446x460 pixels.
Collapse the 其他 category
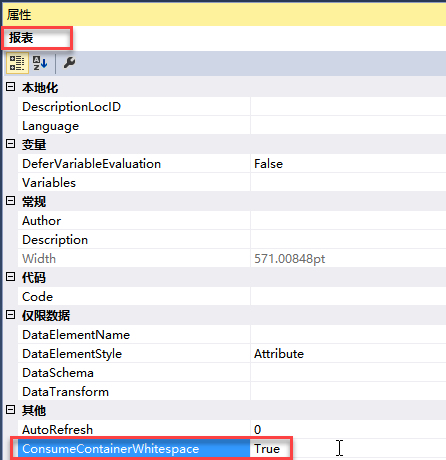(11, 410)
